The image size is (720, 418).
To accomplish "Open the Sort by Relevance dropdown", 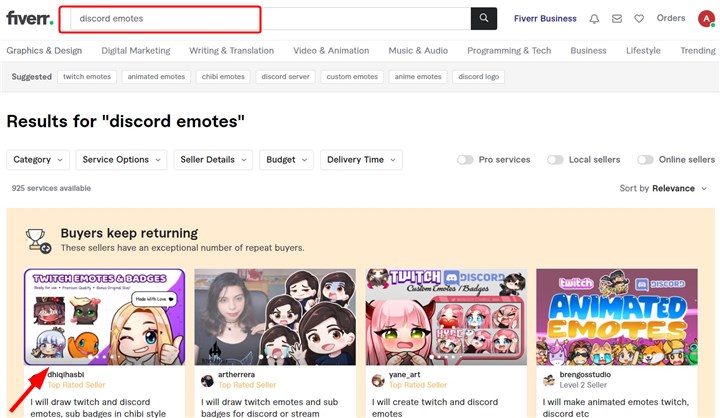I will pos(663,188).
